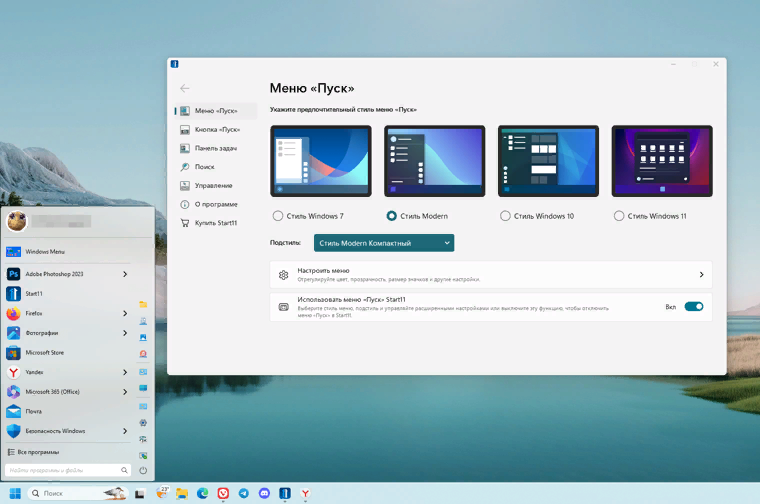Open the Yandex icon in Start menu
The image size is (760, 504).
click(14, 372)
